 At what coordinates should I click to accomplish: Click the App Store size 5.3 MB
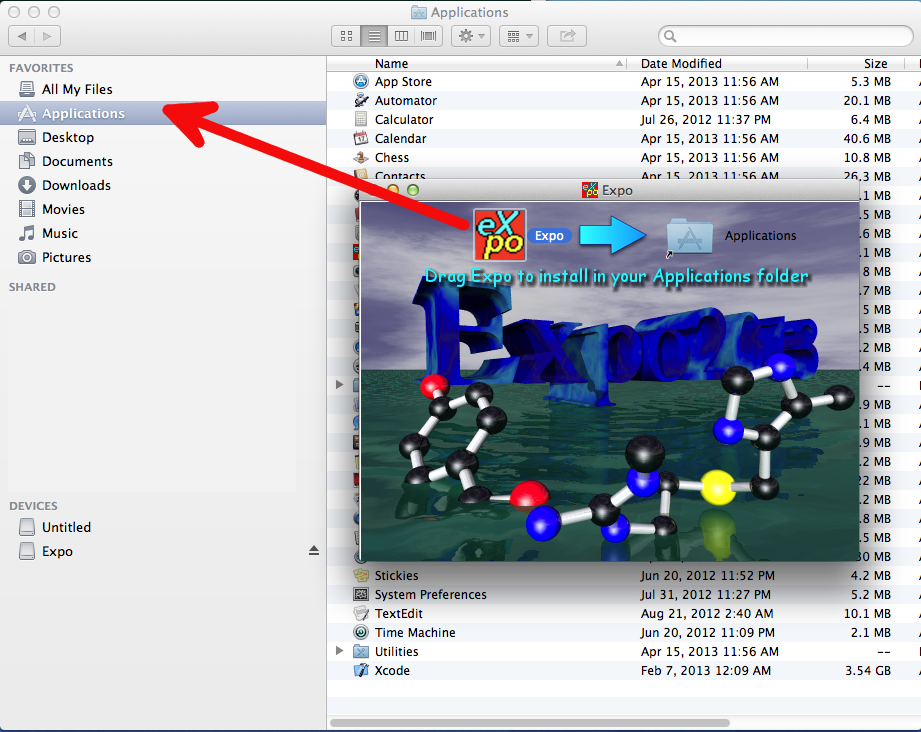pos(870,82)
